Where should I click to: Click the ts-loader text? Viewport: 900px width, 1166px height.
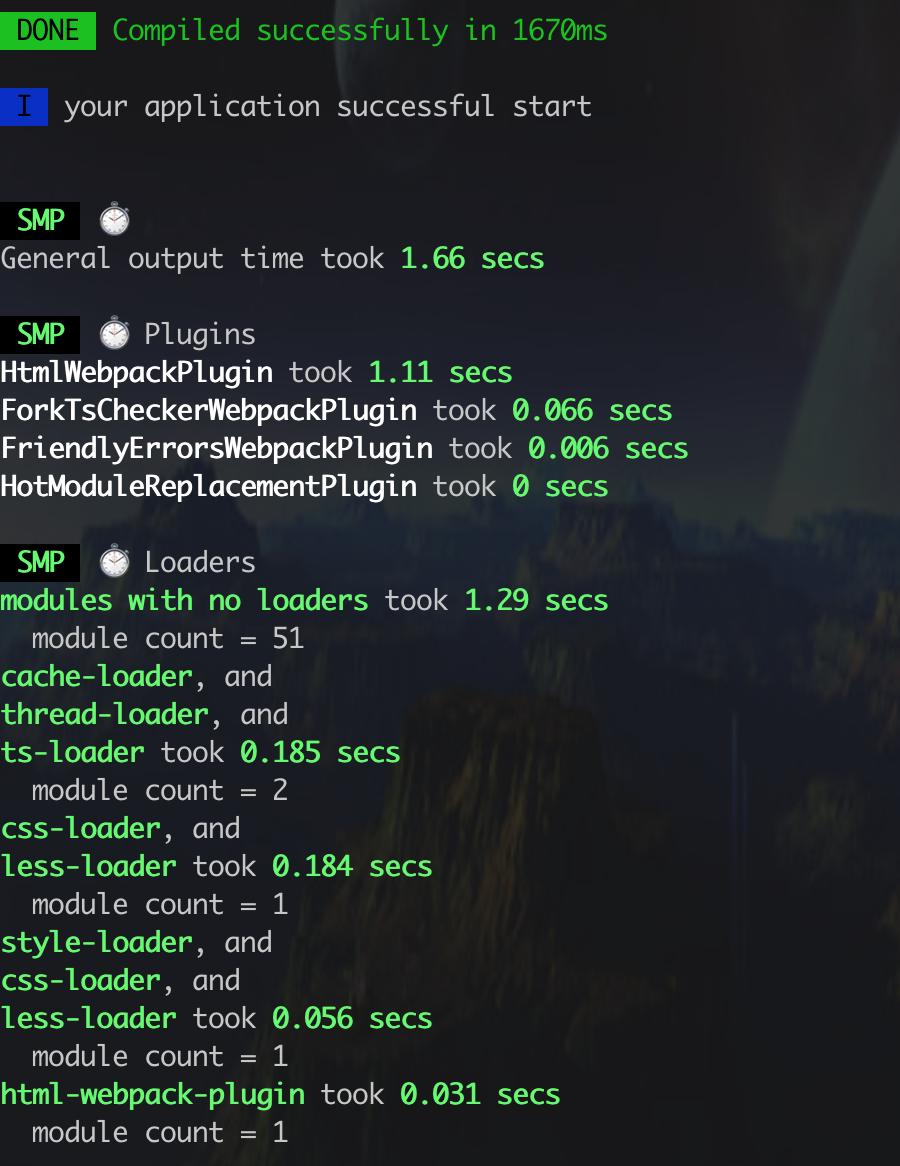click(x=72, y=753)
